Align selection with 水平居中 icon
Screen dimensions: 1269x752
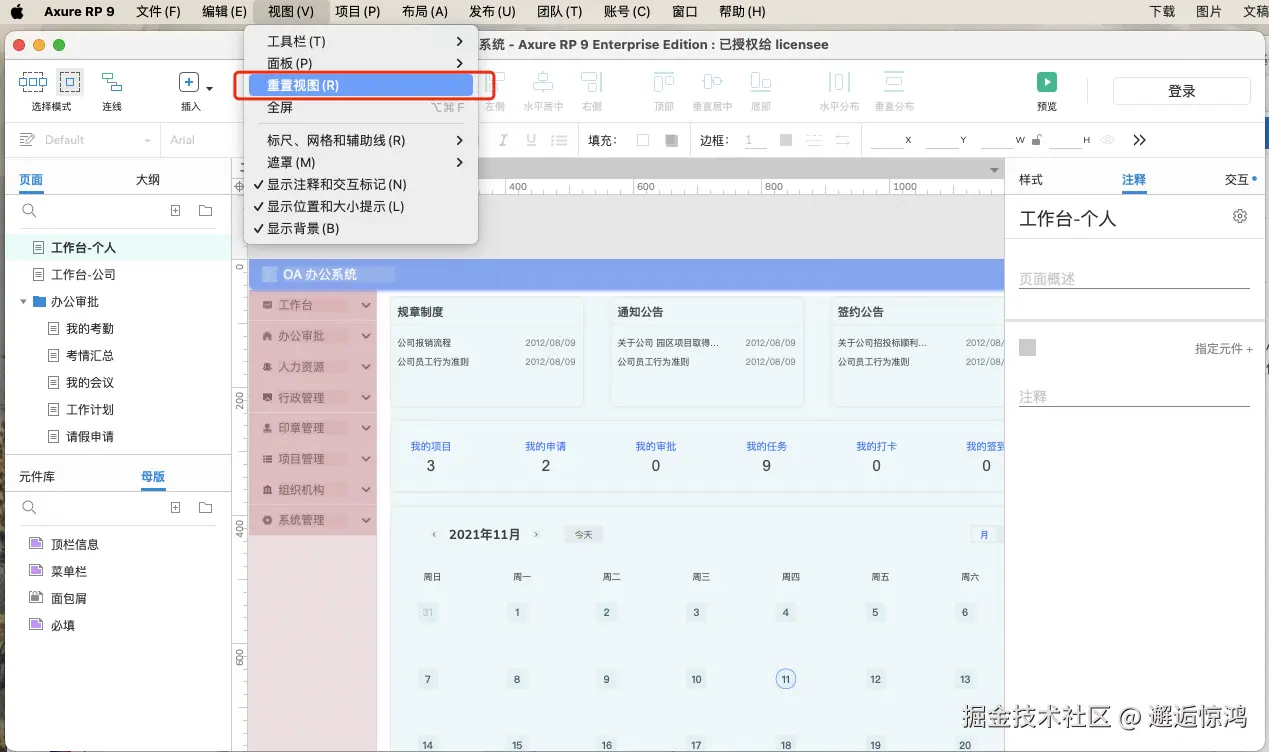pyautogui.click(x=543, y=82)
